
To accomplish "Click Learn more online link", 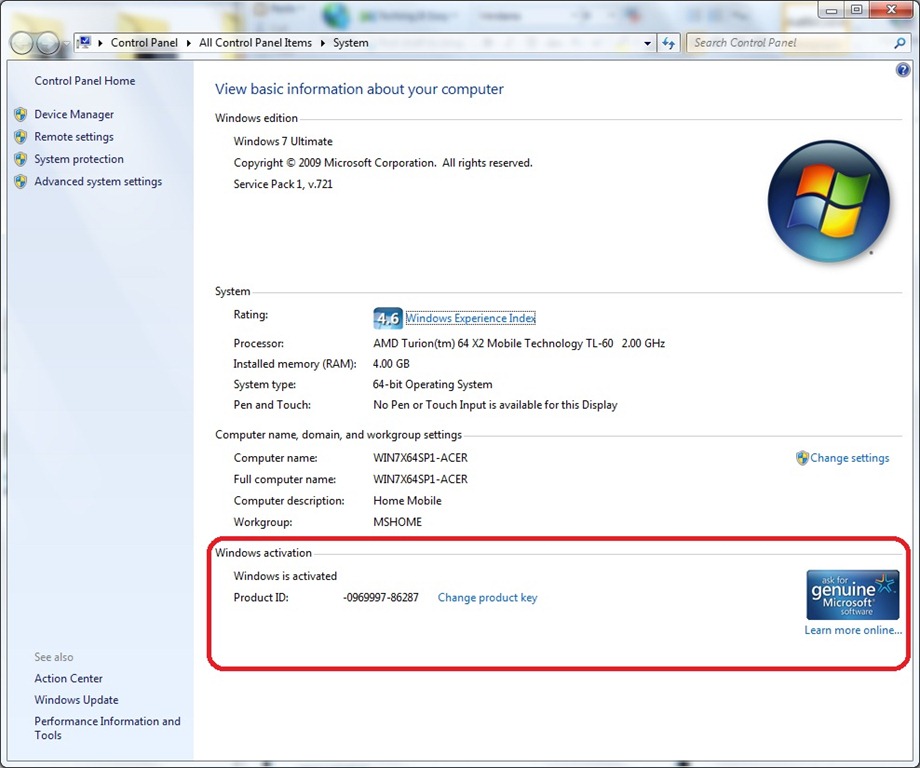I will coord(853,630).
